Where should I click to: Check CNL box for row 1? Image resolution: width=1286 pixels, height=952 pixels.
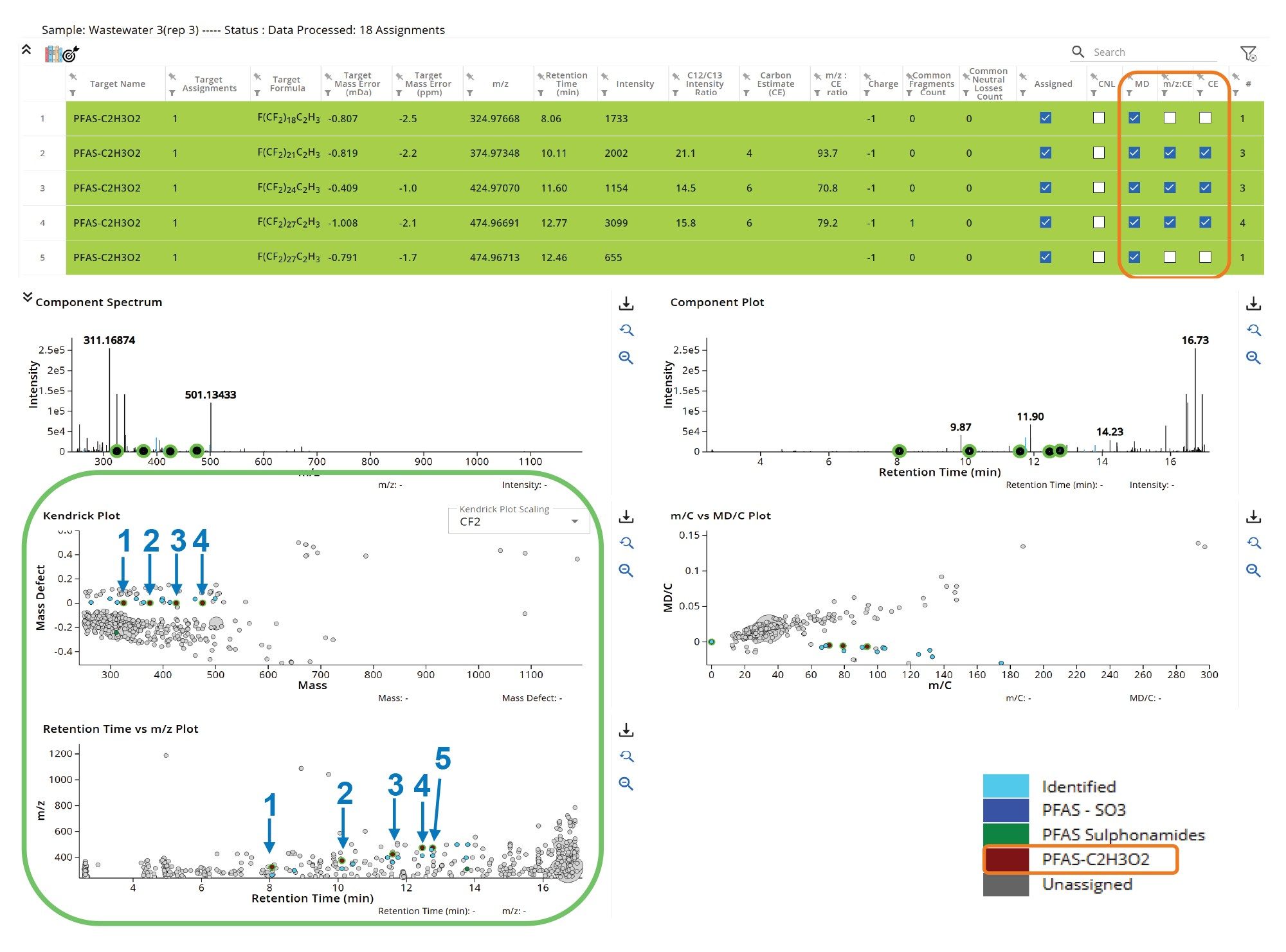(1099, 118)
